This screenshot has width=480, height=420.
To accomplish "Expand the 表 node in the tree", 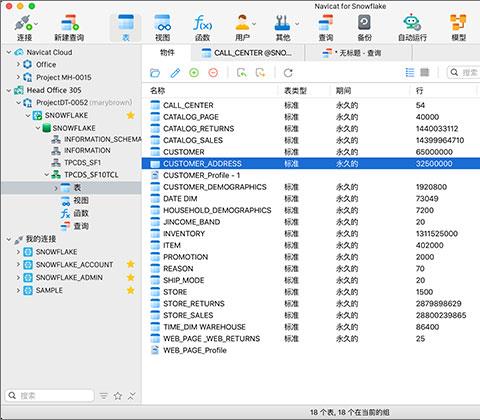I will (56, 188).
